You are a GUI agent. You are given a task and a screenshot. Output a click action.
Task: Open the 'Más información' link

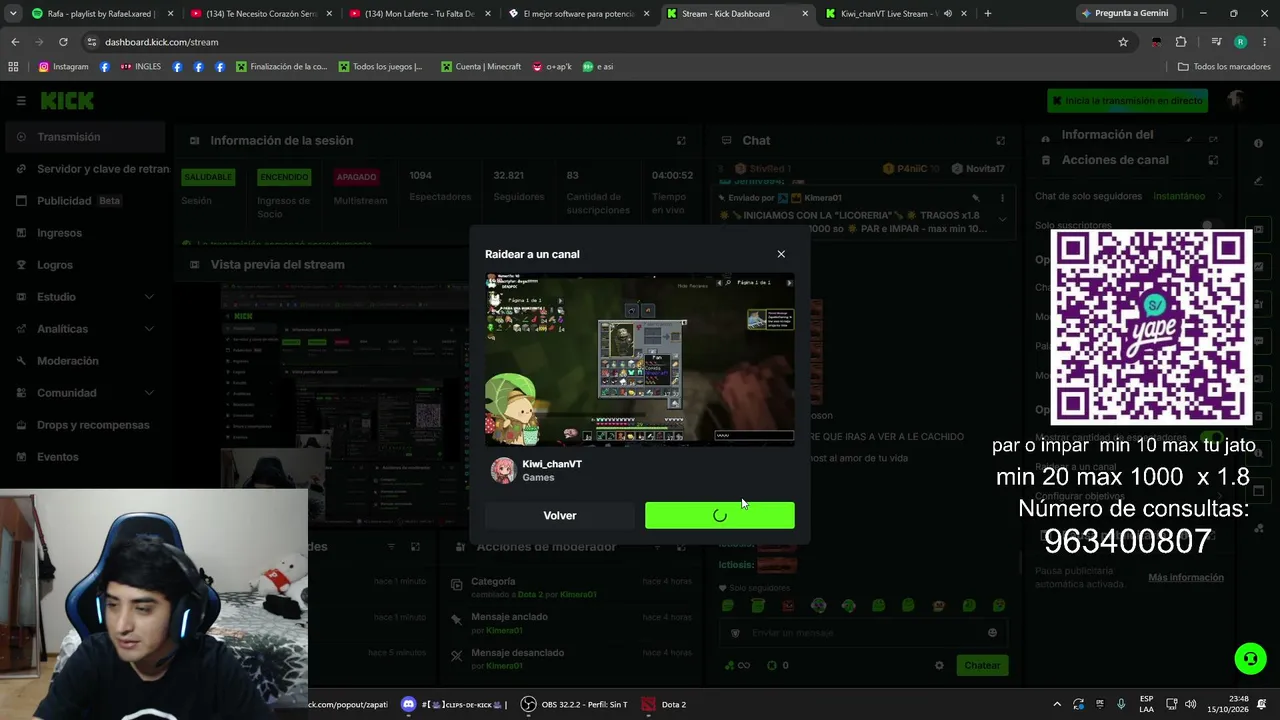coord(1186,578)
